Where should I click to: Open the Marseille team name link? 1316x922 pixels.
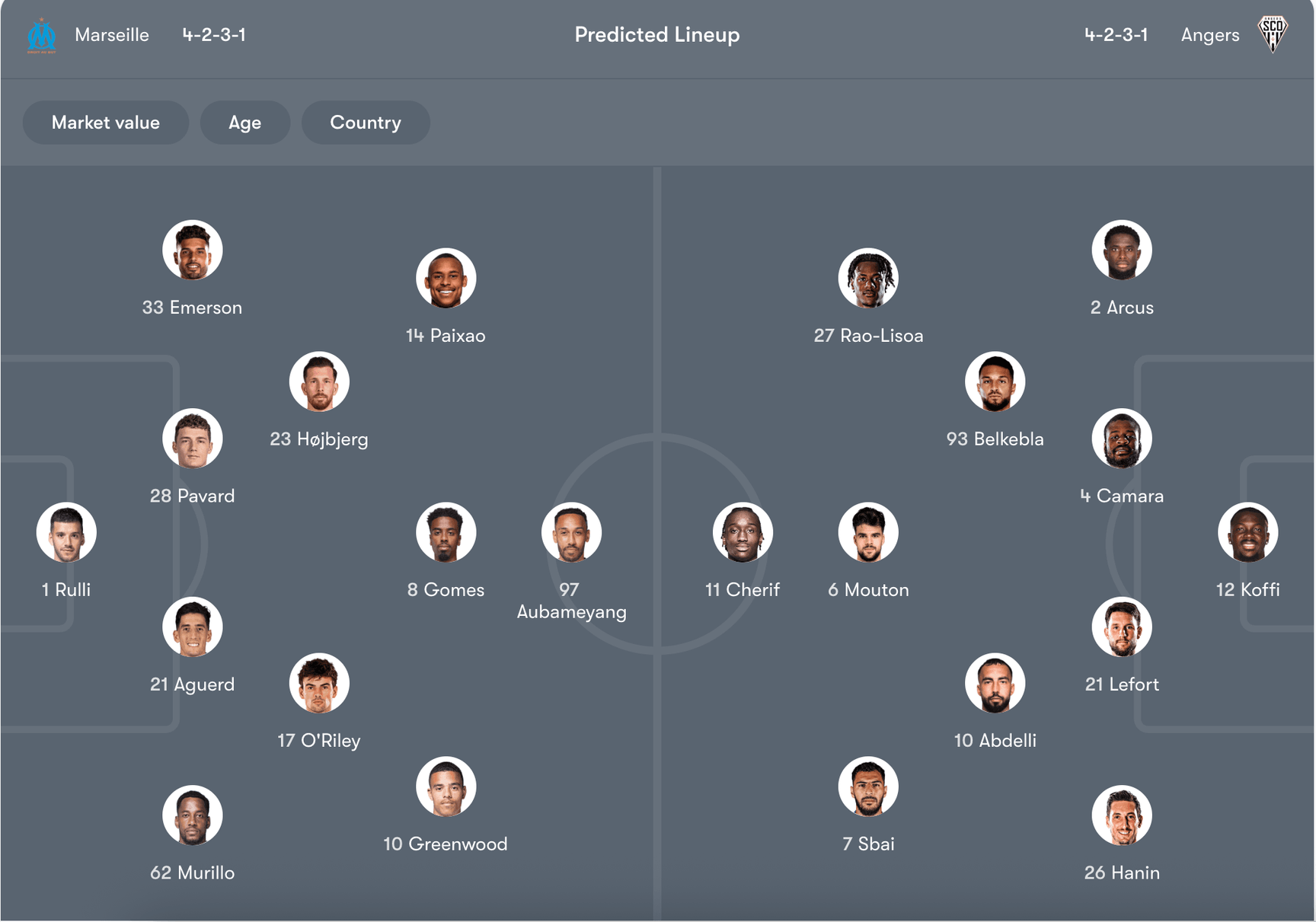112,35
